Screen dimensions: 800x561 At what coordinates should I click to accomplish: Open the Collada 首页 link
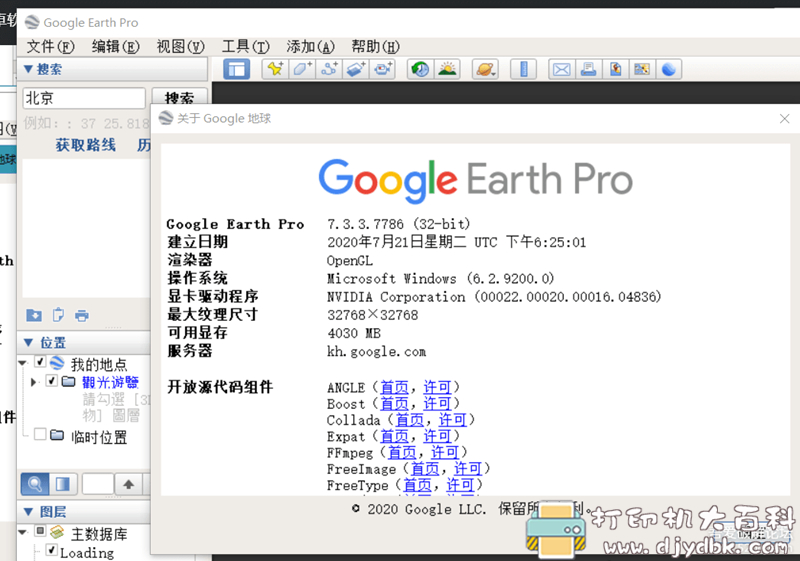click(410, 420)
